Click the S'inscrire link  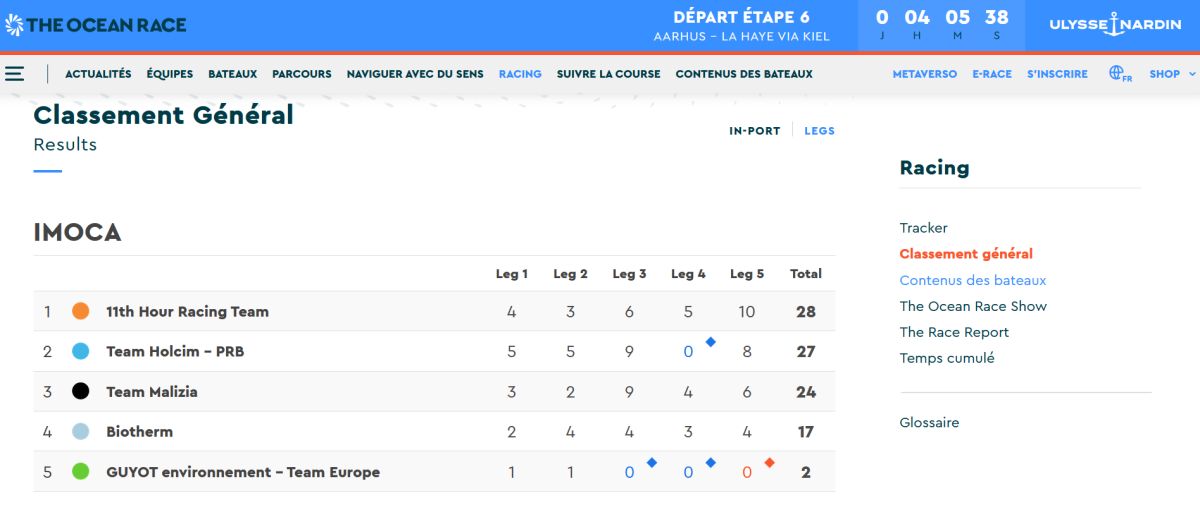coord(1057,74)
